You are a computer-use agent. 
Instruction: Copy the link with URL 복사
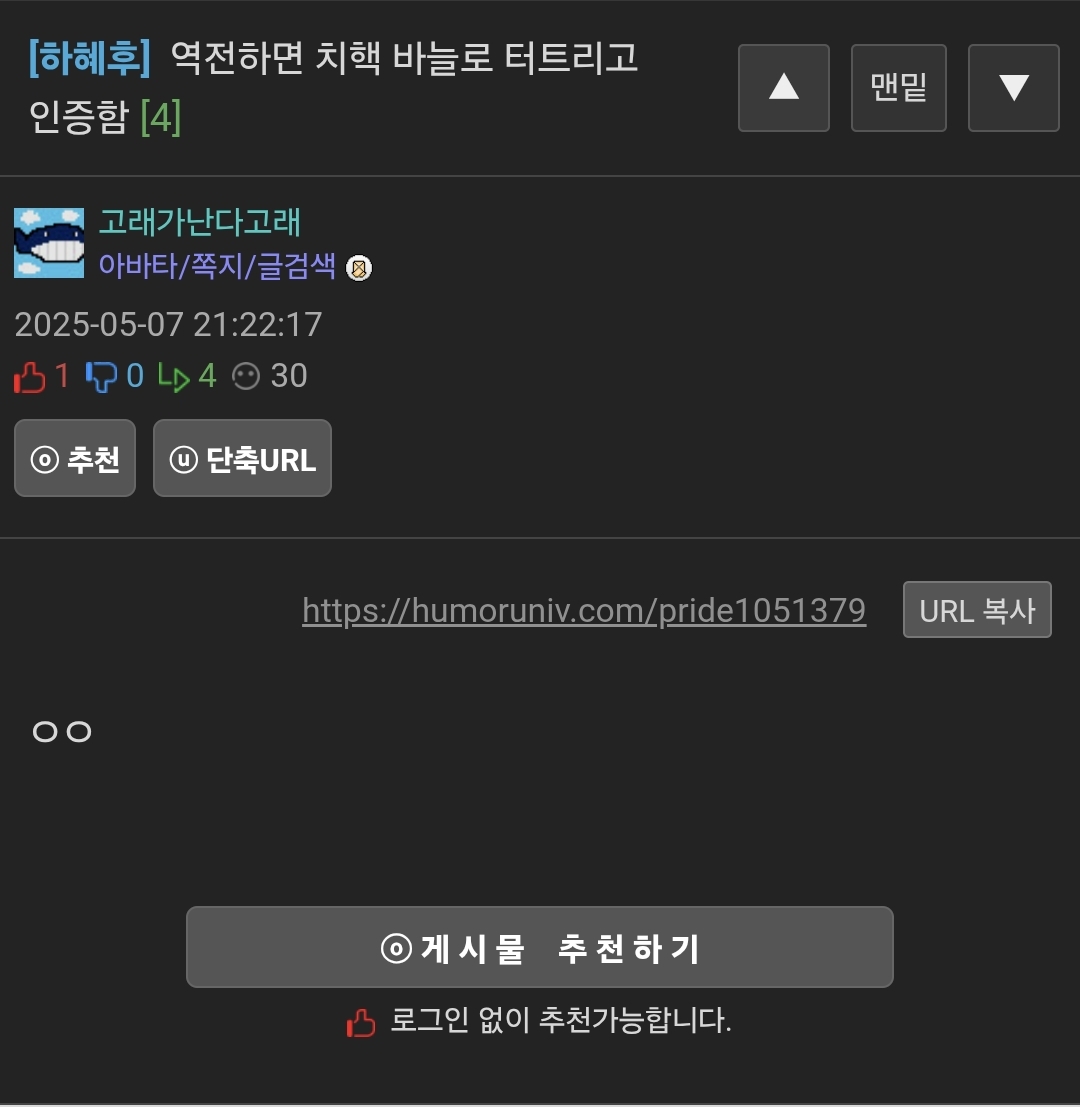coord(977,610)
